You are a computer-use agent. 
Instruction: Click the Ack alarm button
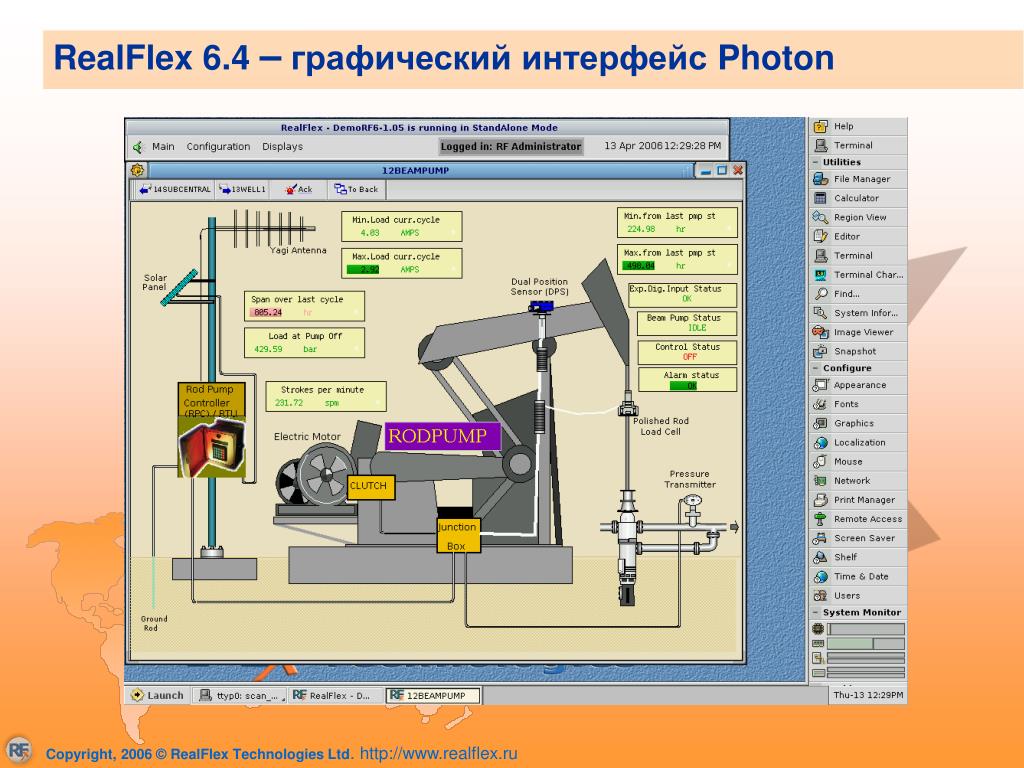(298, 189)
